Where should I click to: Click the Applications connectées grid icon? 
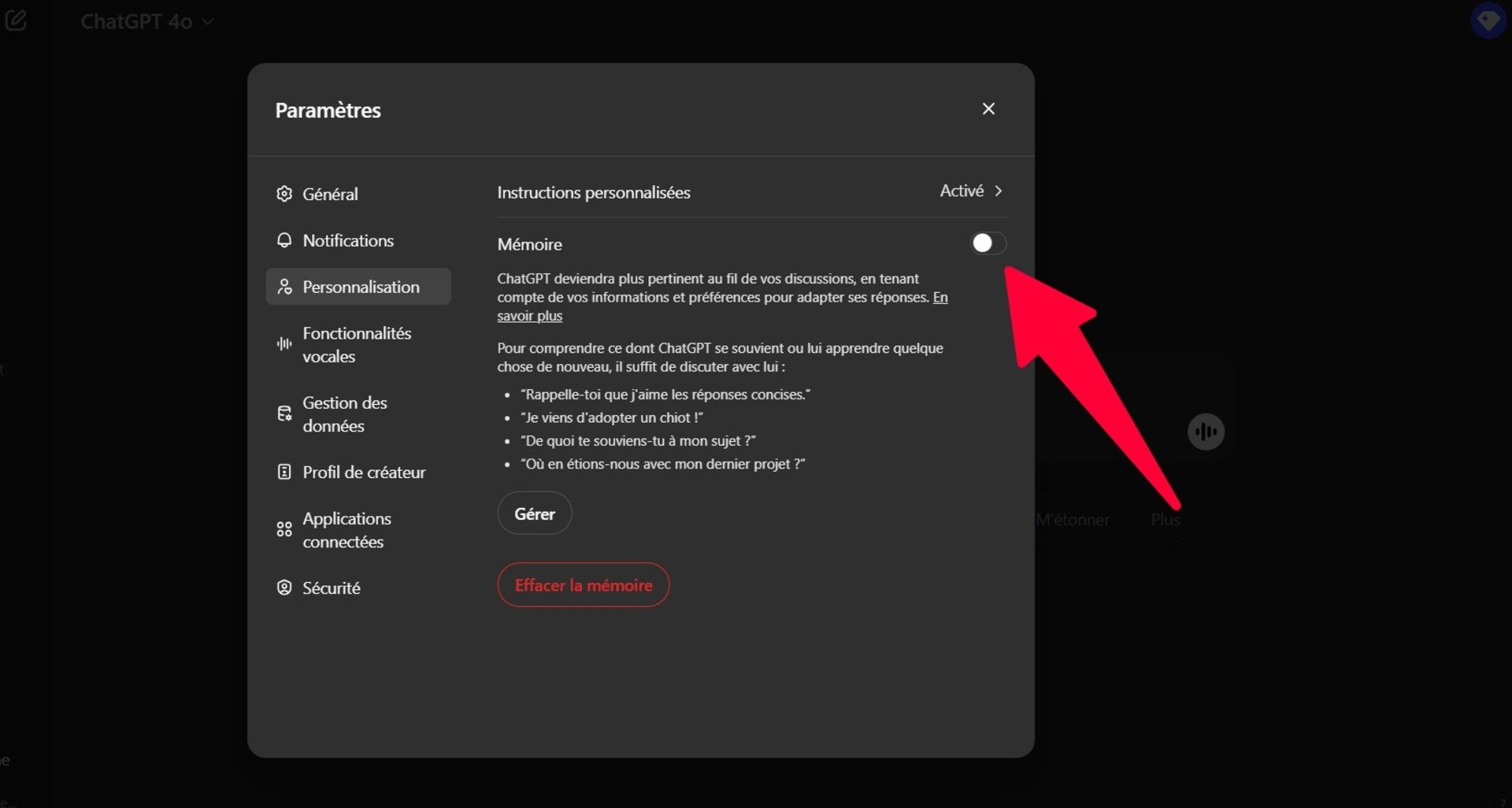[284, 529]
